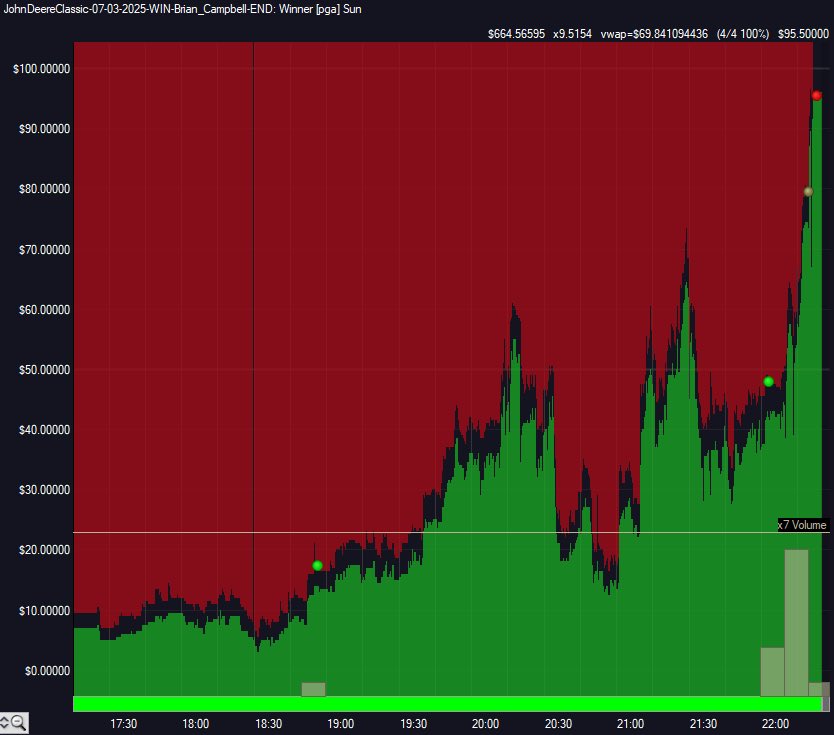The image size is (834, 735).
Task: Click the '$0.00000' price axis label
Action: (47, 671)
